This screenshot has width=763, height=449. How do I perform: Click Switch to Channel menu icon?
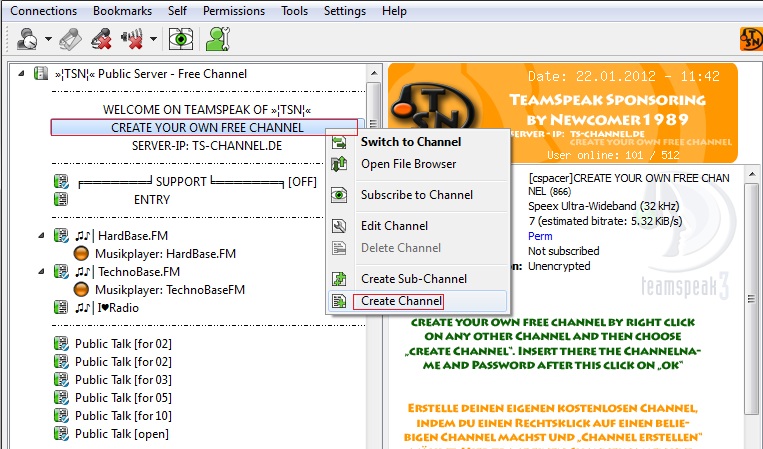pos(339,142)
